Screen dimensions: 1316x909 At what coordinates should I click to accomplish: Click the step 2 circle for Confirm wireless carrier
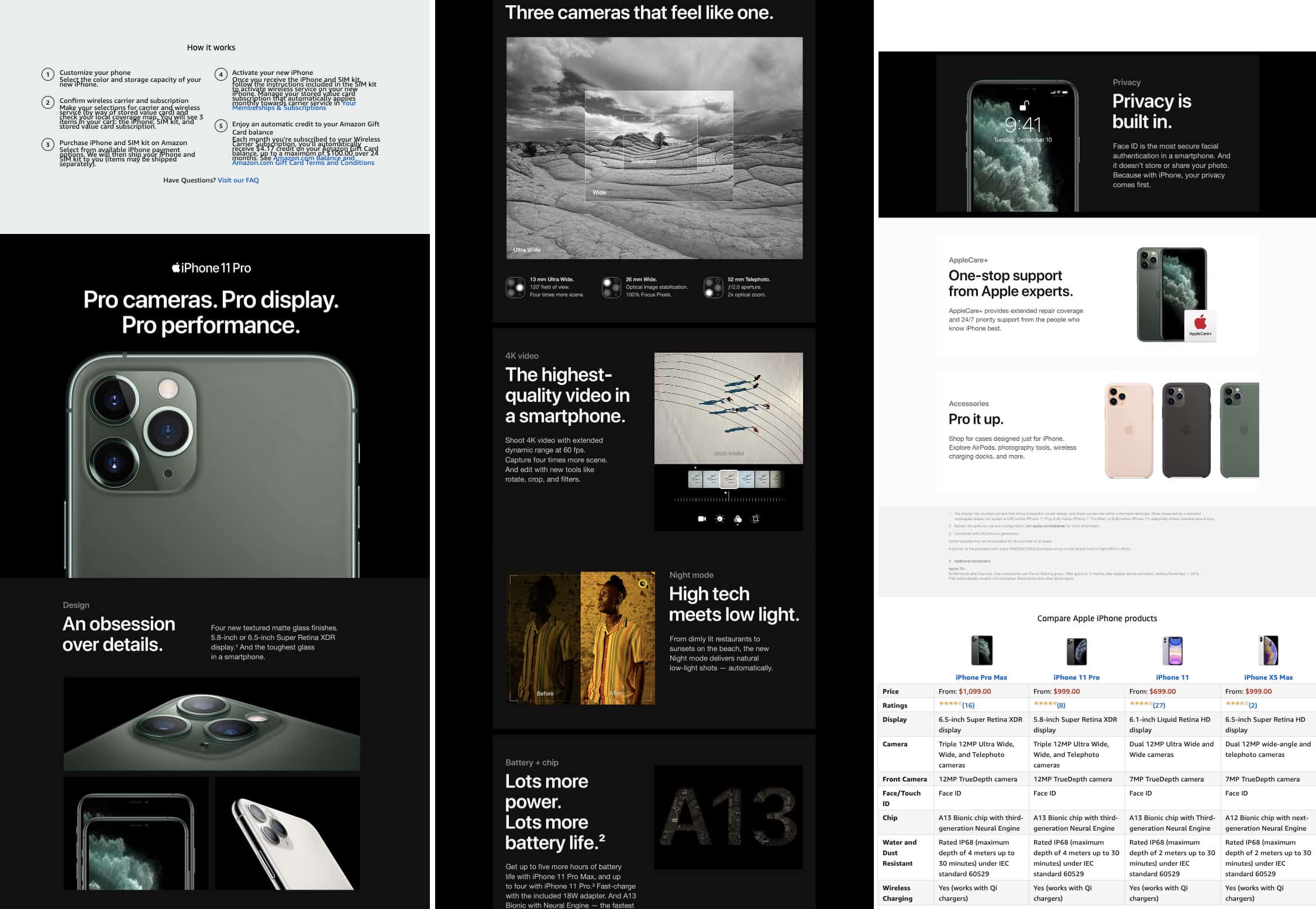click(x=48, y=102)
